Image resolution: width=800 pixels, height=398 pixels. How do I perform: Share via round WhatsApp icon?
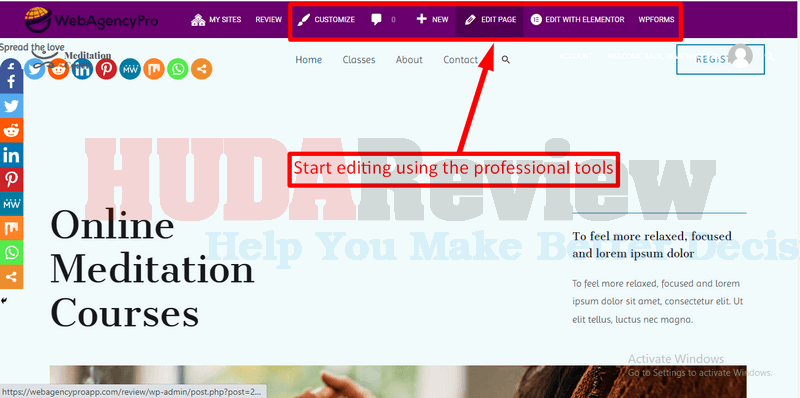pos(178,69)
